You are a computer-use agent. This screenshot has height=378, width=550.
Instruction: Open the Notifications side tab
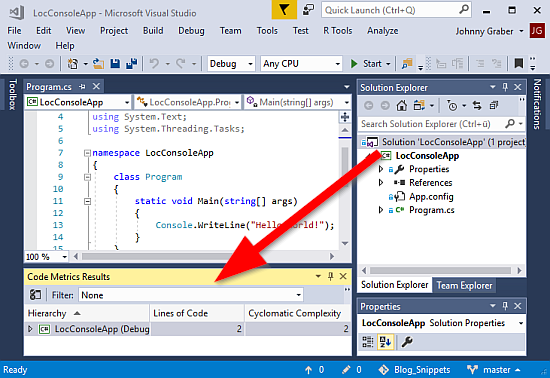click(537, 104)
